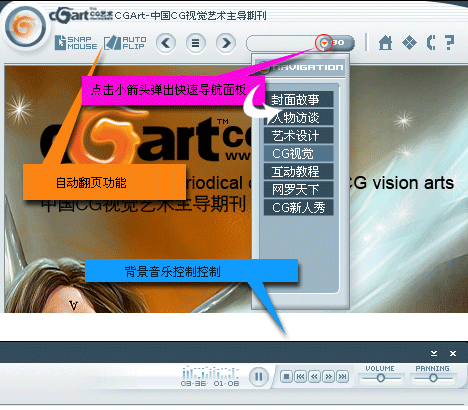Collapse the music player bar

(x=434, y=353)
